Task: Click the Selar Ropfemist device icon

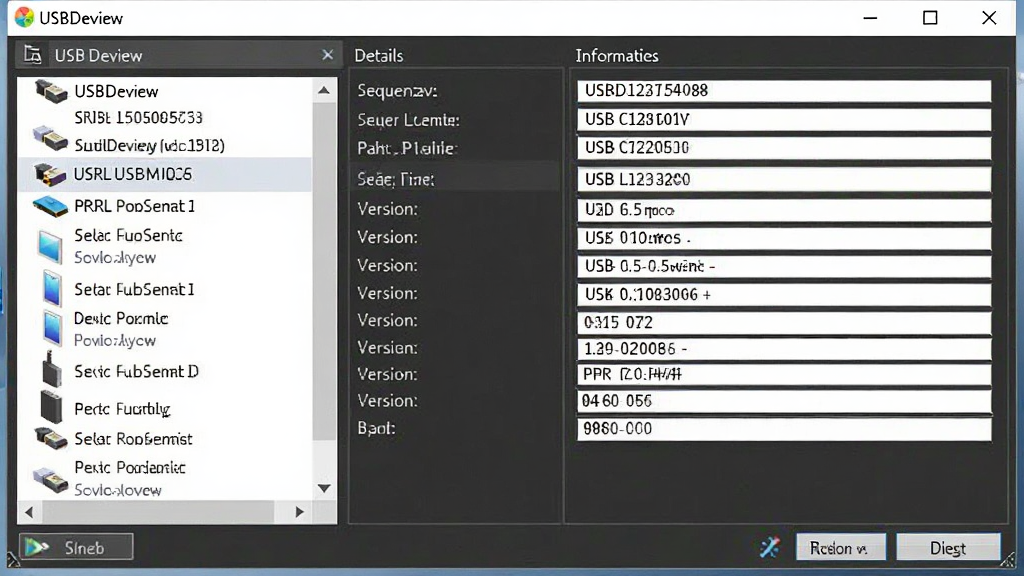Action: point(51,438)
